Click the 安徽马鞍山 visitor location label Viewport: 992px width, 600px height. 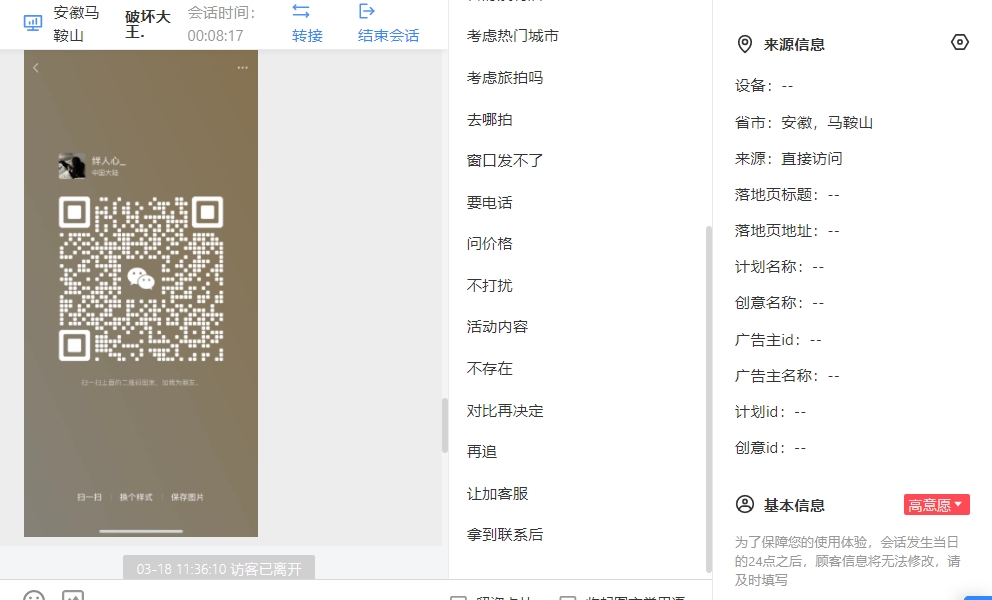(76, 24)
